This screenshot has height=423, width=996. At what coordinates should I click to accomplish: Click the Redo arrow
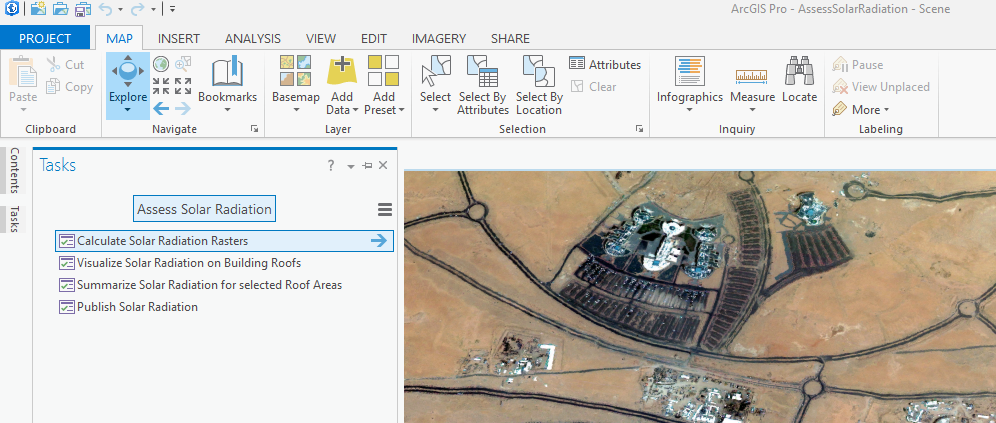[137, 10]
